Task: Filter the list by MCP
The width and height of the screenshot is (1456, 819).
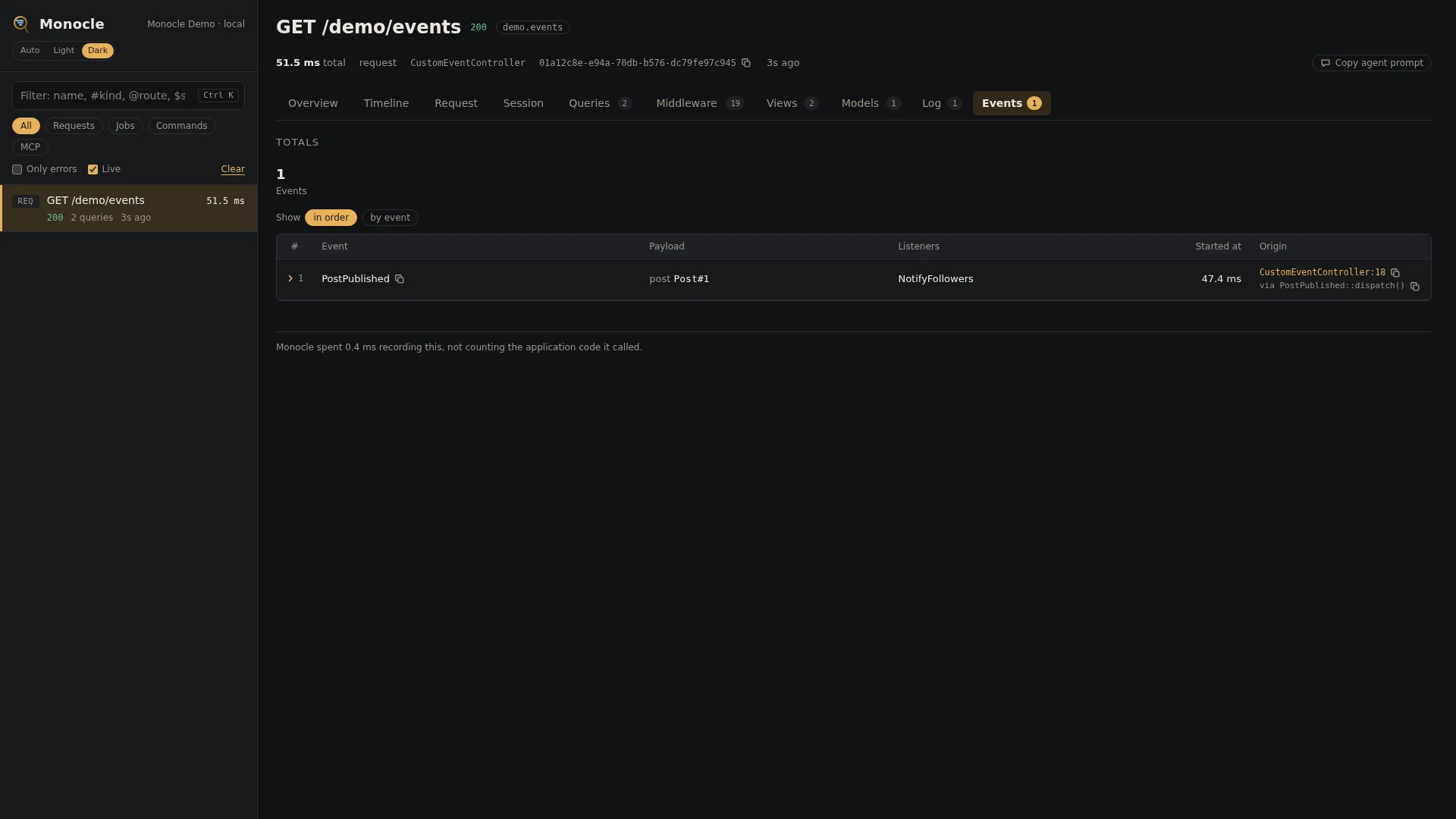Action: click(30, 147)
